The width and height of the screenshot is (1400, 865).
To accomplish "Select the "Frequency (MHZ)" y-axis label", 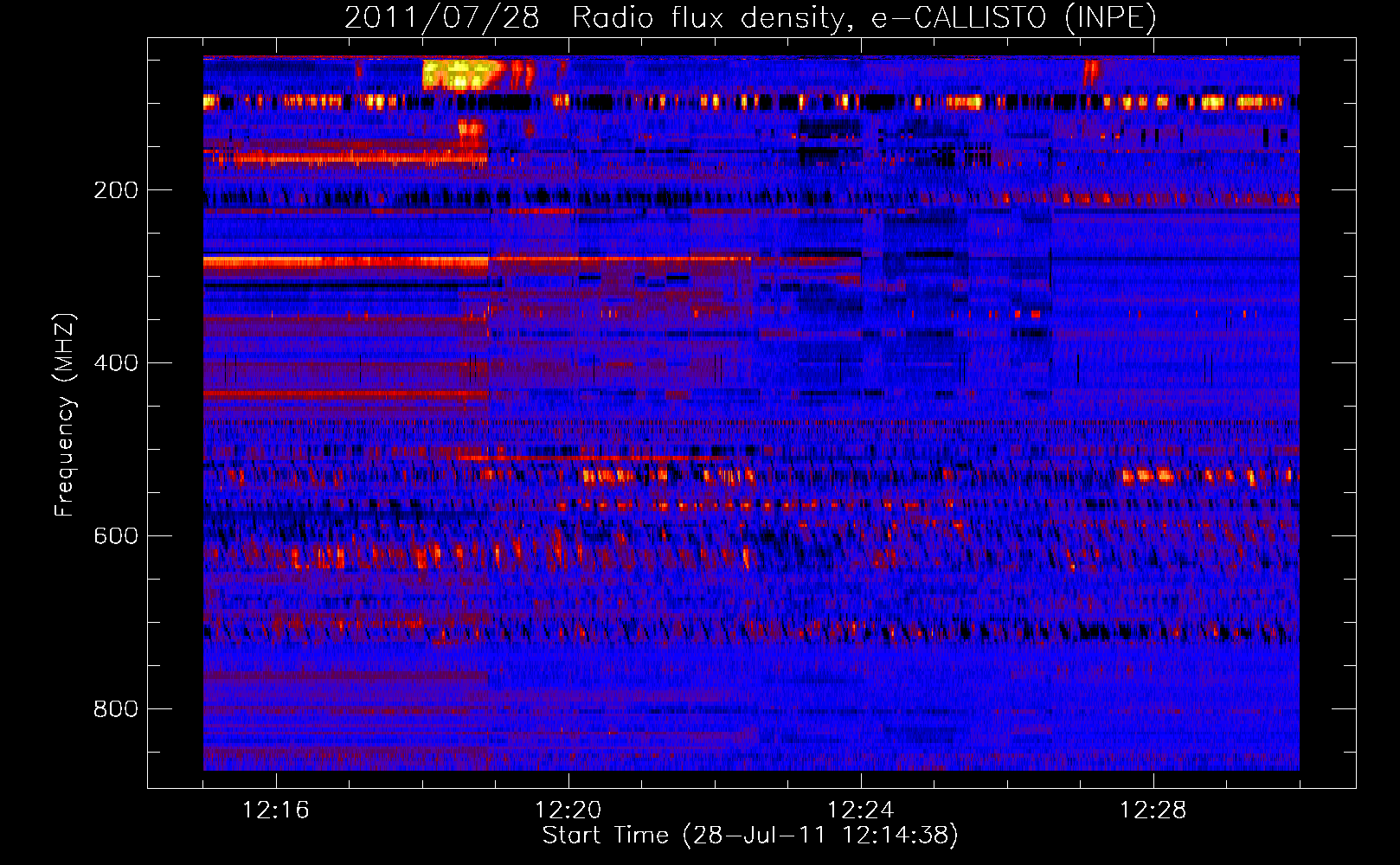I will click(65, 415).
